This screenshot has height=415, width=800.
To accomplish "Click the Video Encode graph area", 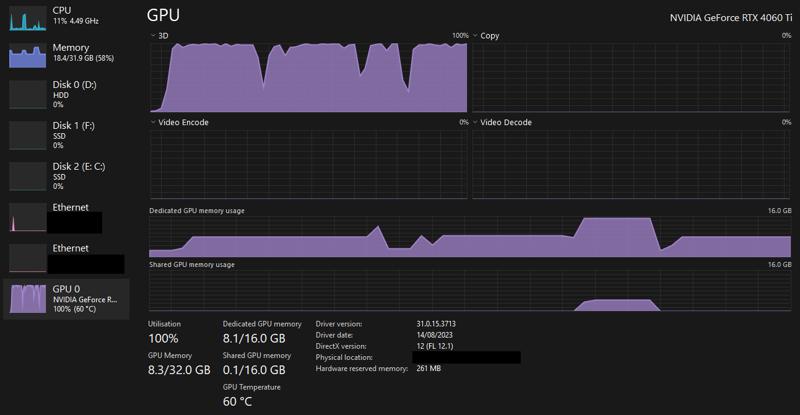I will pyautogui.click(x=309, y=164).
